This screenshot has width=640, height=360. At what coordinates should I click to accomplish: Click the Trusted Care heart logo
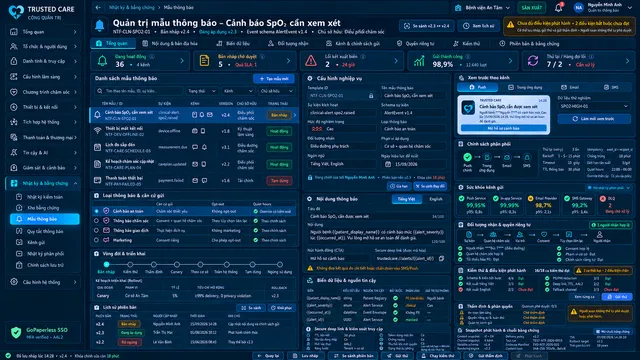(x=16, y=11)
